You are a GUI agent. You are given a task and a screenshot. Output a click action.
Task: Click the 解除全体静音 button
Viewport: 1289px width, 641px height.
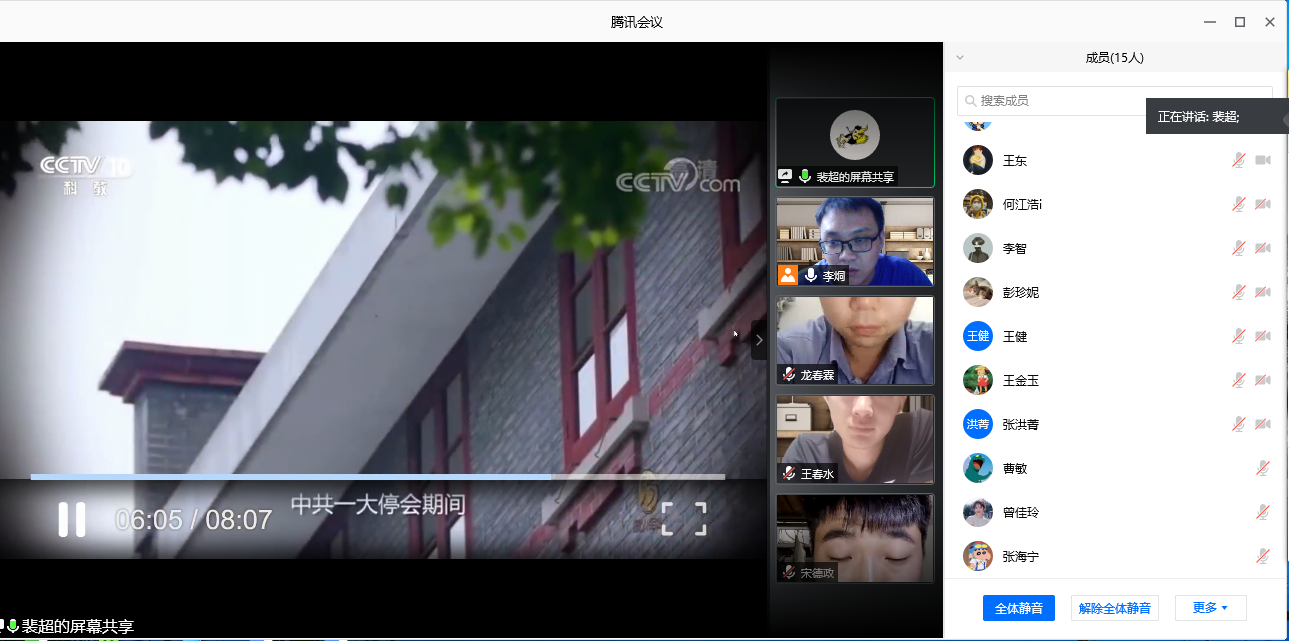point(1115,608)
